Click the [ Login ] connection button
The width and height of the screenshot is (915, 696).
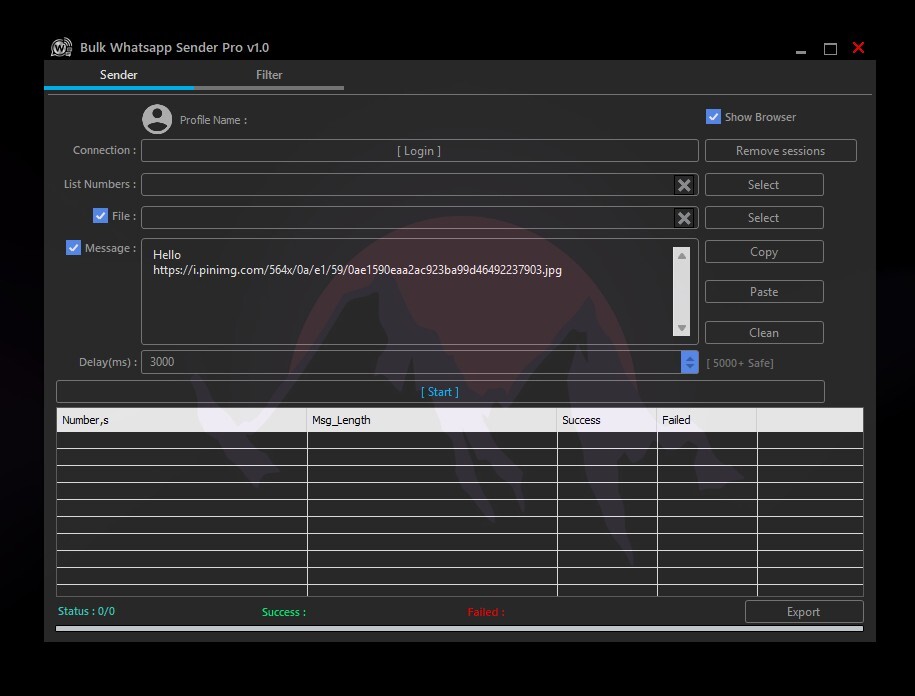420,151
